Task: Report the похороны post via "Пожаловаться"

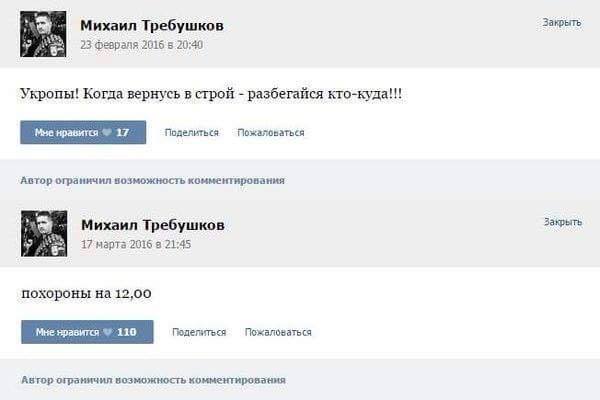Action: 278,332
